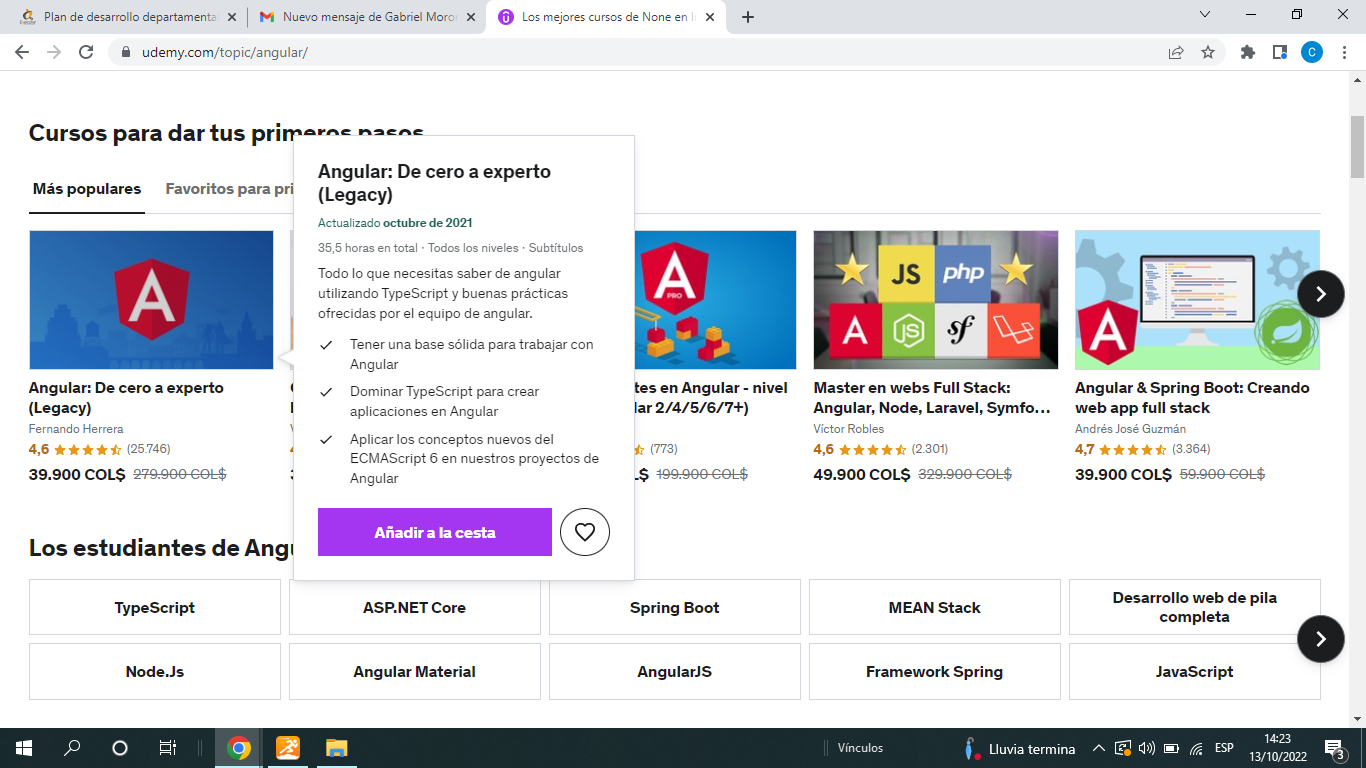Toggle Chrome side panel icon
1366x768 pixels.
[x=1279, y=52]
